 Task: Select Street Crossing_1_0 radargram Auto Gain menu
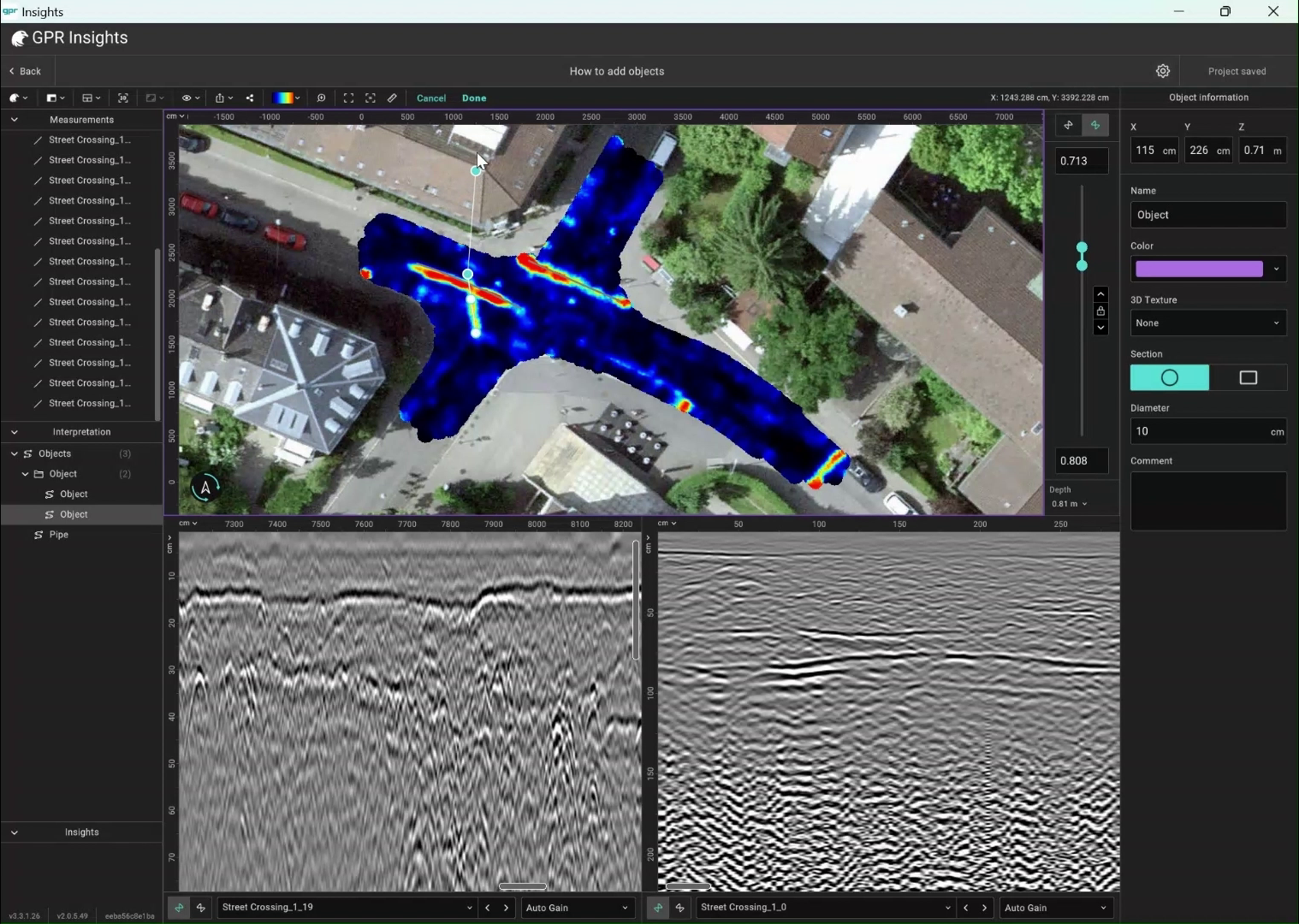(x=1054, y=908)
